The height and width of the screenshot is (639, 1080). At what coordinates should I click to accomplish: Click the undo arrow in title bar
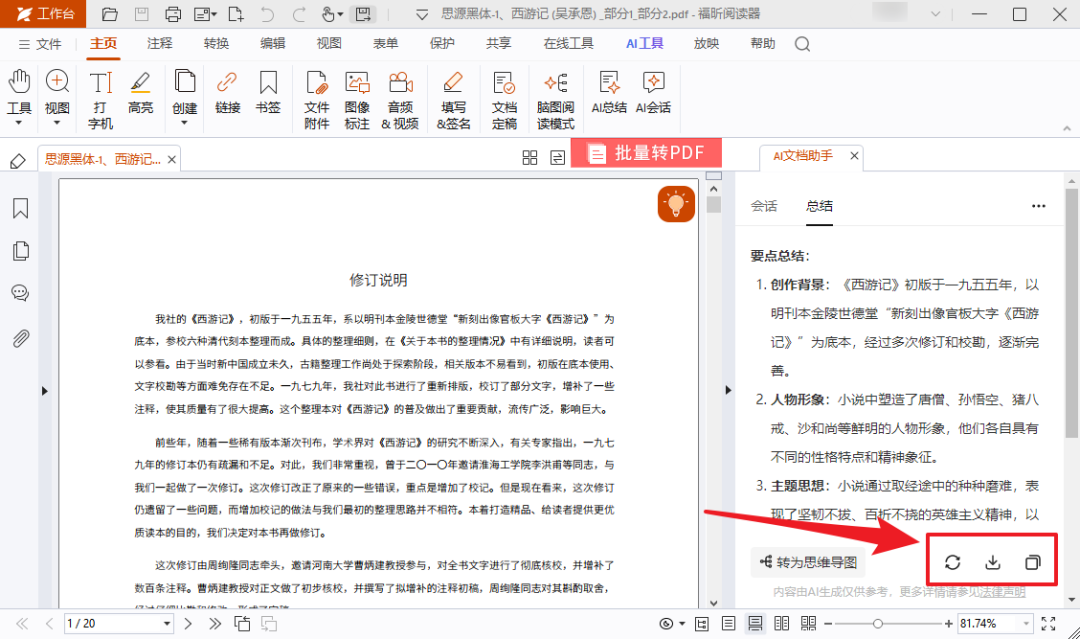(267, 14)
